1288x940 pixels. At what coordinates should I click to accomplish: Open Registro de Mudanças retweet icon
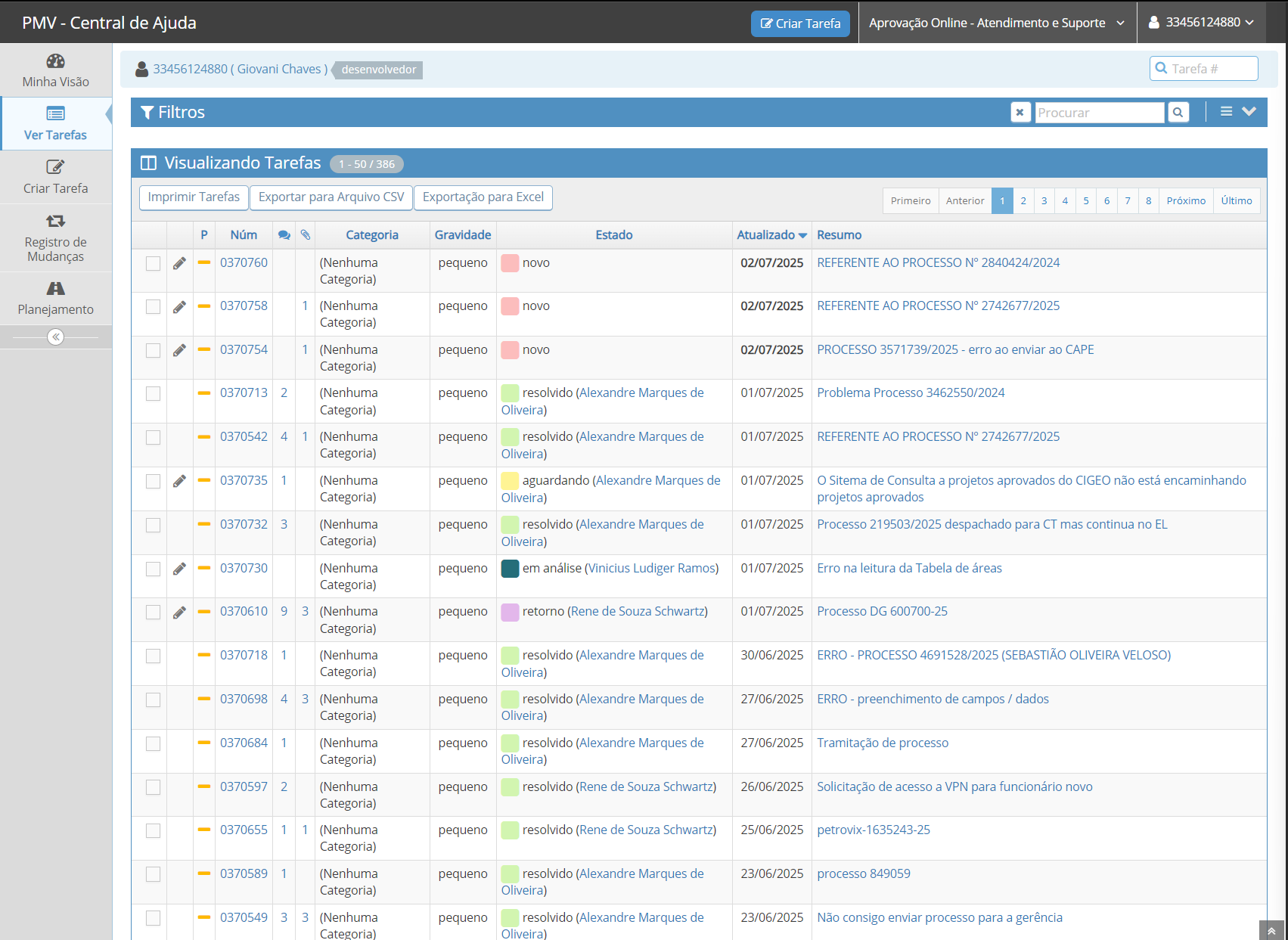(55, 221)
